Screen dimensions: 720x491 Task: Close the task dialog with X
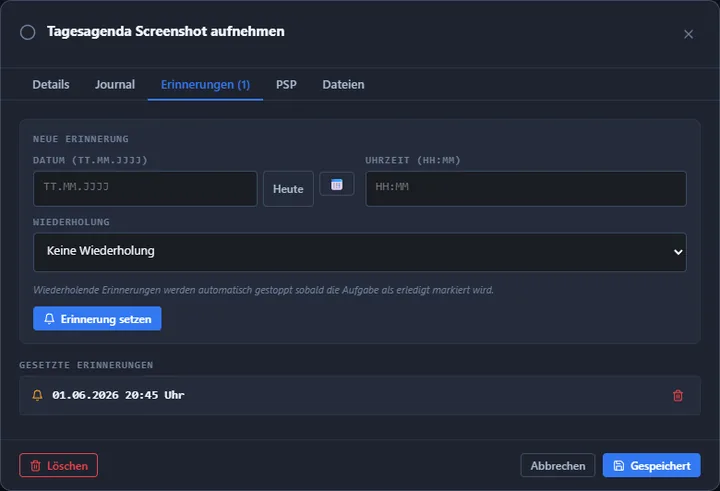[688, 34]
